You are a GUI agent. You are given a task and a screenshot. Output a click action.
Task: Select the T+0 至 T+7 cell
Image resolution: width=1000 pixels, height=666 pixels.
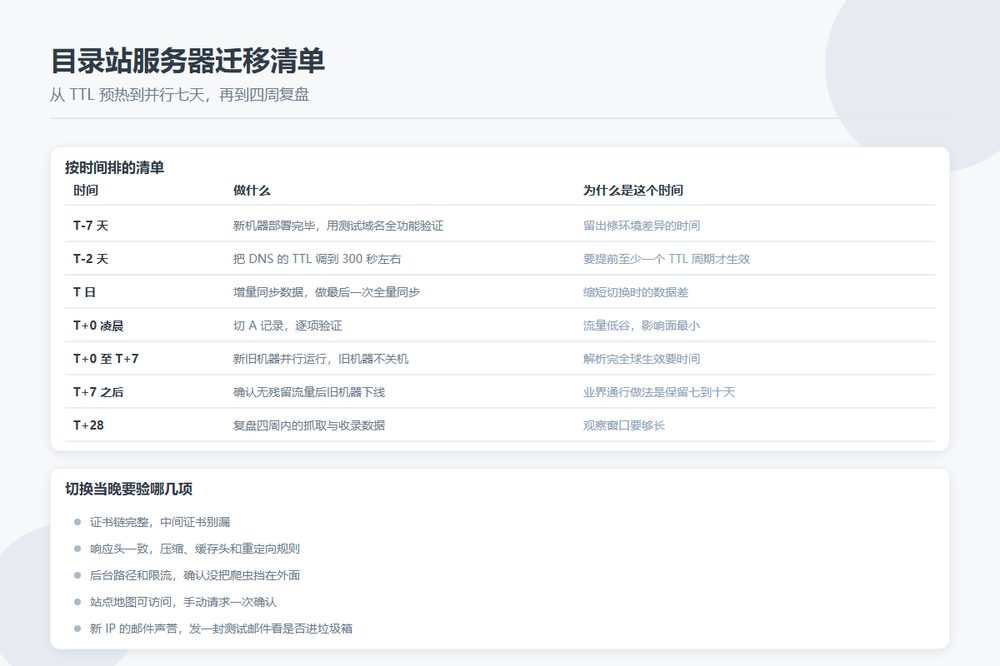pos(106,359)
